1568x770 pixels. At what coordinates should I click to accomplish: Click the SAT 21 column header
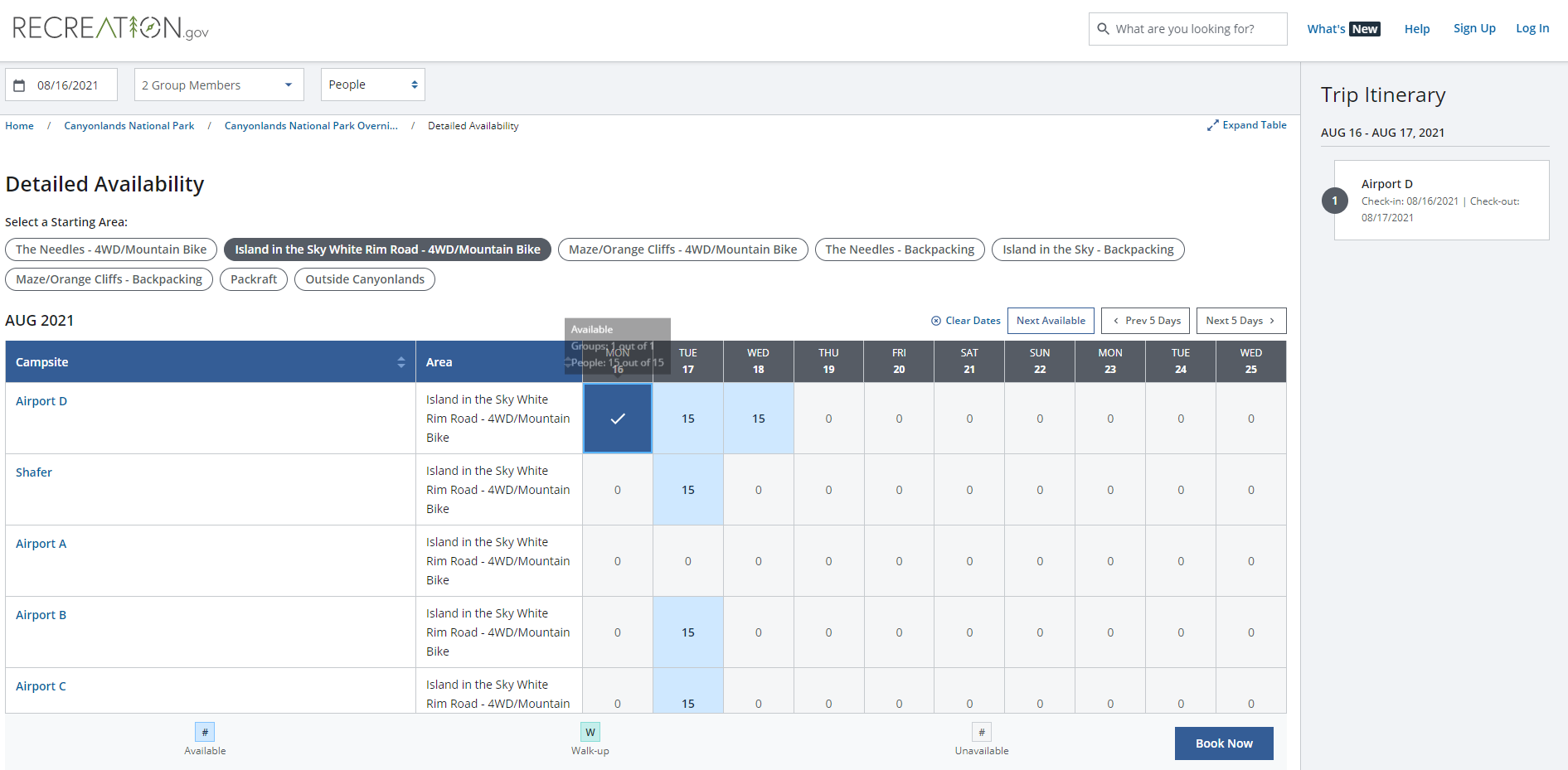969,361
